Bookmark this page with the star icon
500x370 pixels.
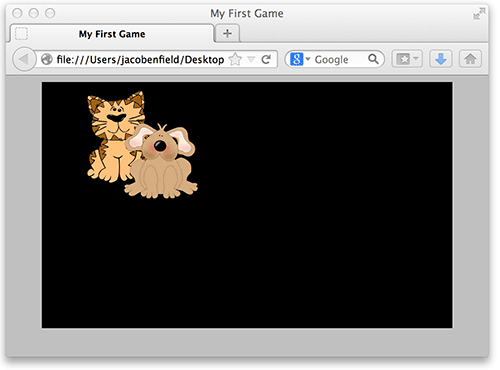(235, 59)
